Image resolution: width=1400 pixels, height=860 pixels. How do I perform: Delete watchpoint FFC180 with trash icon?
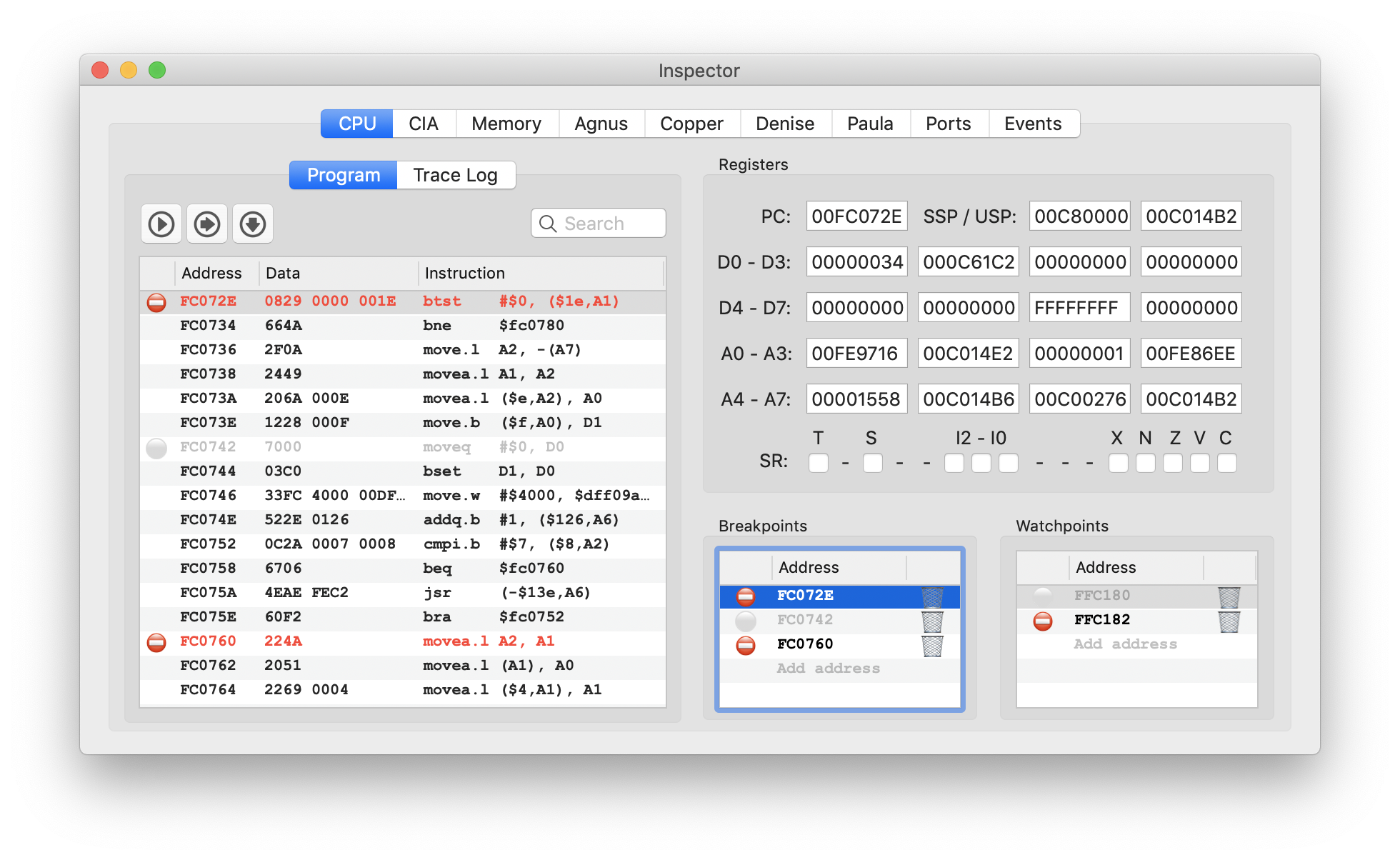pos(1229,596)
